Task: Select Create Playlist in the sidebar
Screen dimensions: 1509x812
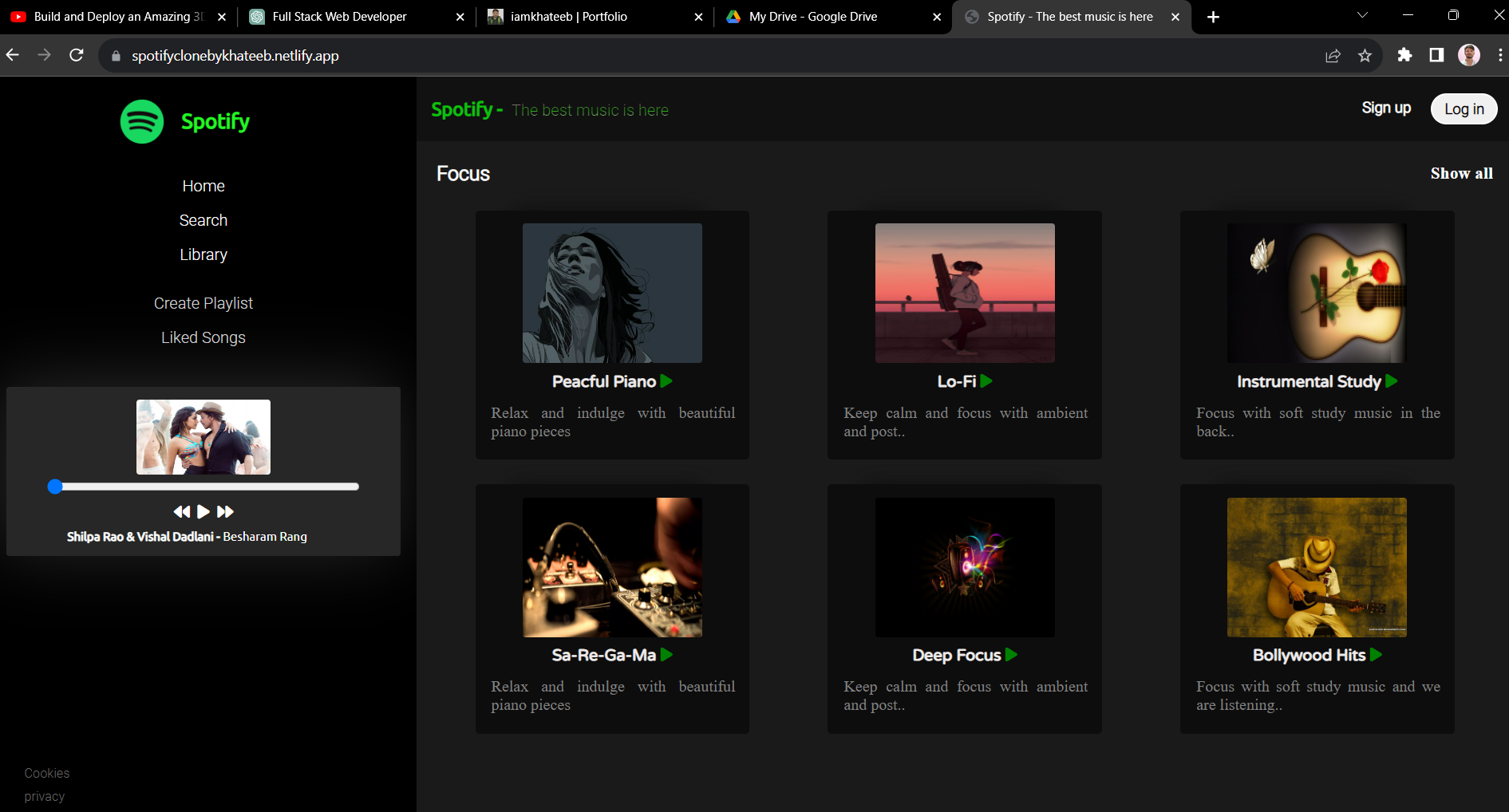Action: tap(203, 303)
